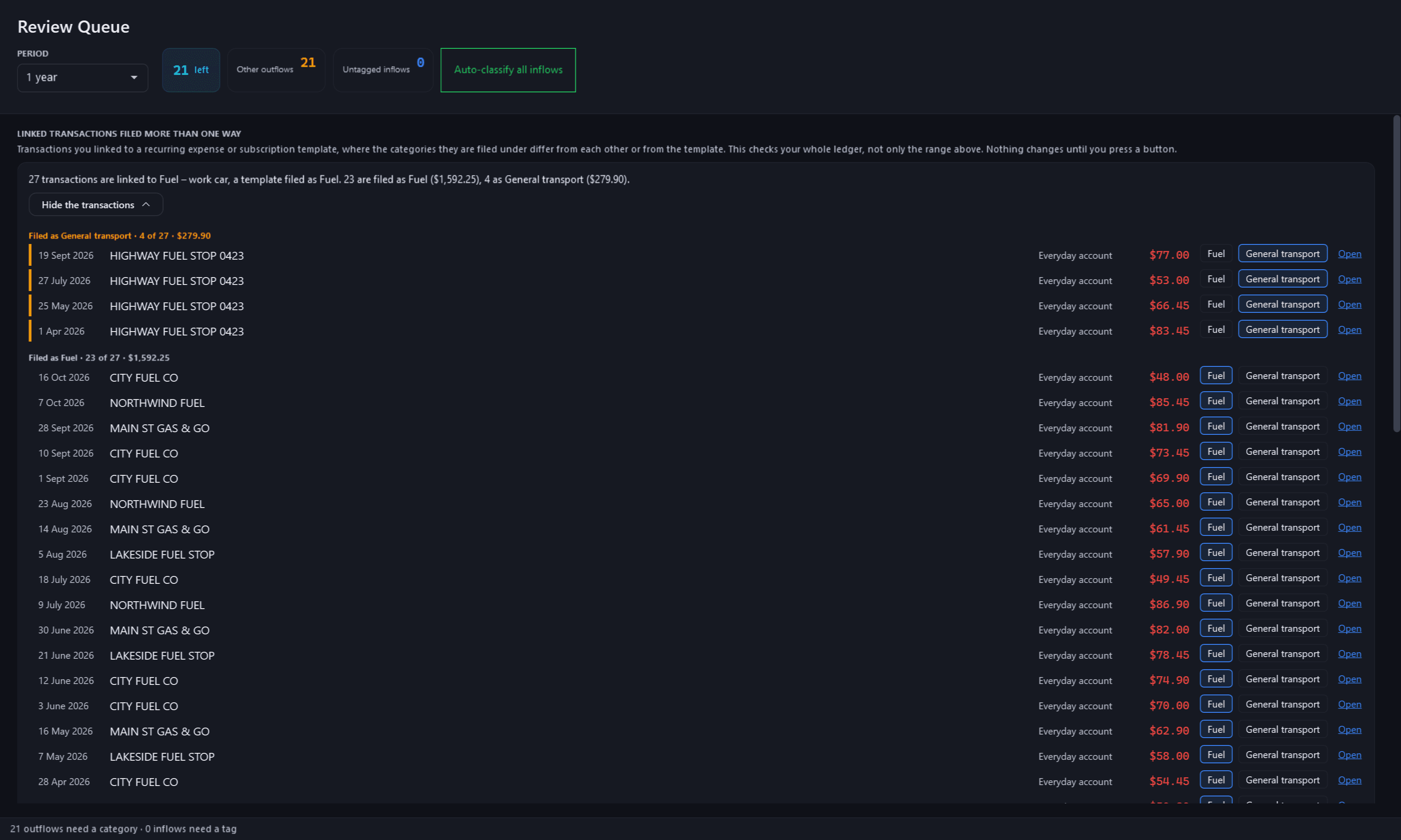Select Fuel on 30 June 2026 row

[x=1215, y=629]
